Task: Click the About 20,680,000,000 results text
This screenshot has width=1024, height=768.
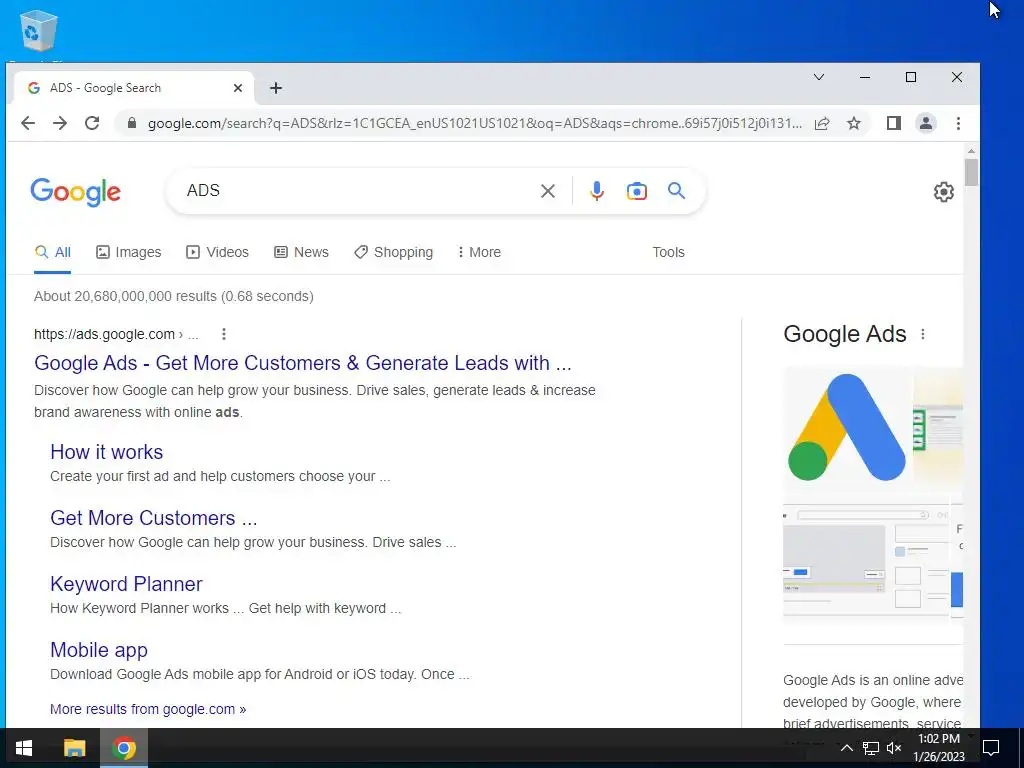Action: (174, 296)
